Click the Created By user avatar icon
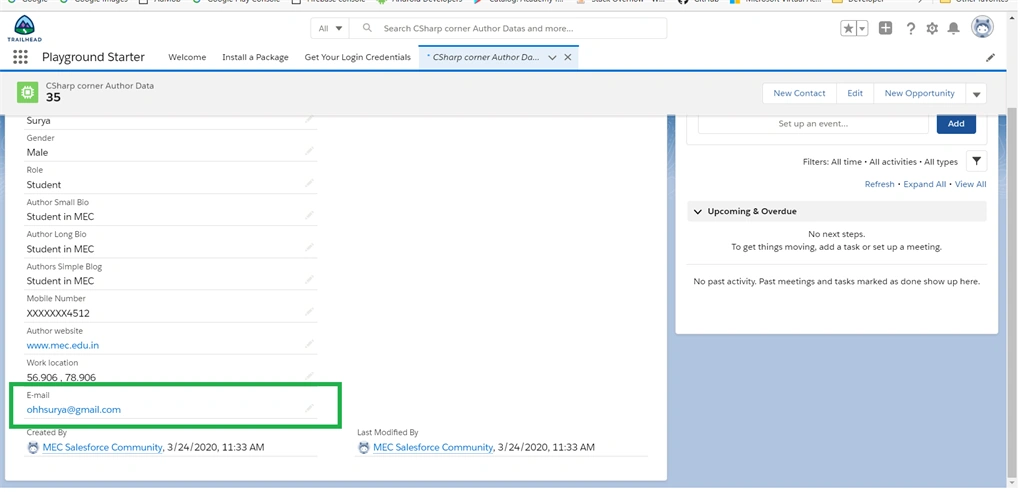The width and height of the screenshot is (1024, 492). pyautogui.click(x=33, y=448)
